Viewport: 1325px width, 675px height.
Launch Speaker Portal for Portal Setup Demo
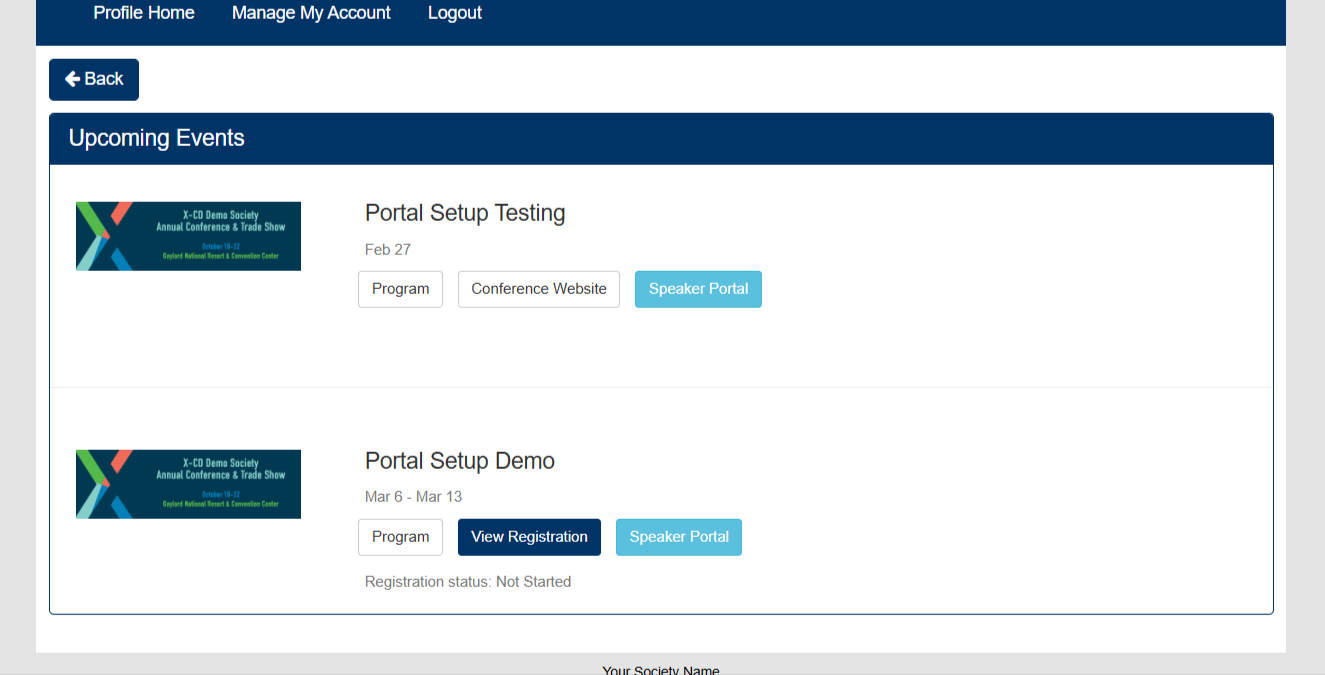[679, 537]
